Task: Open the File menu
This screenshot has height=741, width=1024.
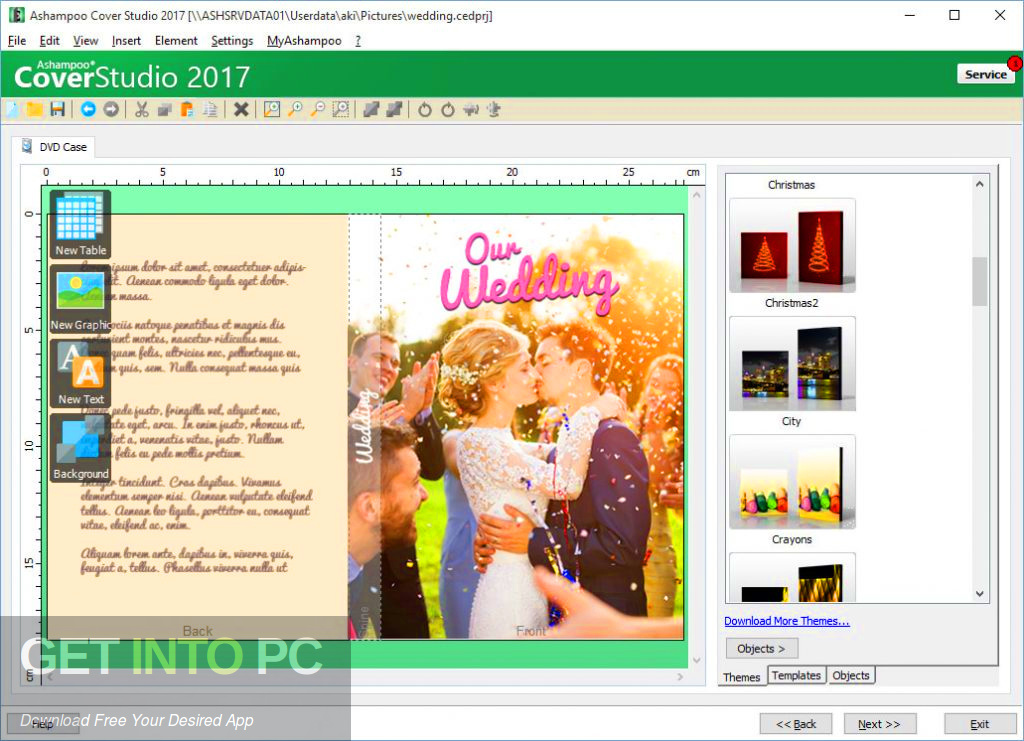Action: click(x=17, y=40)
